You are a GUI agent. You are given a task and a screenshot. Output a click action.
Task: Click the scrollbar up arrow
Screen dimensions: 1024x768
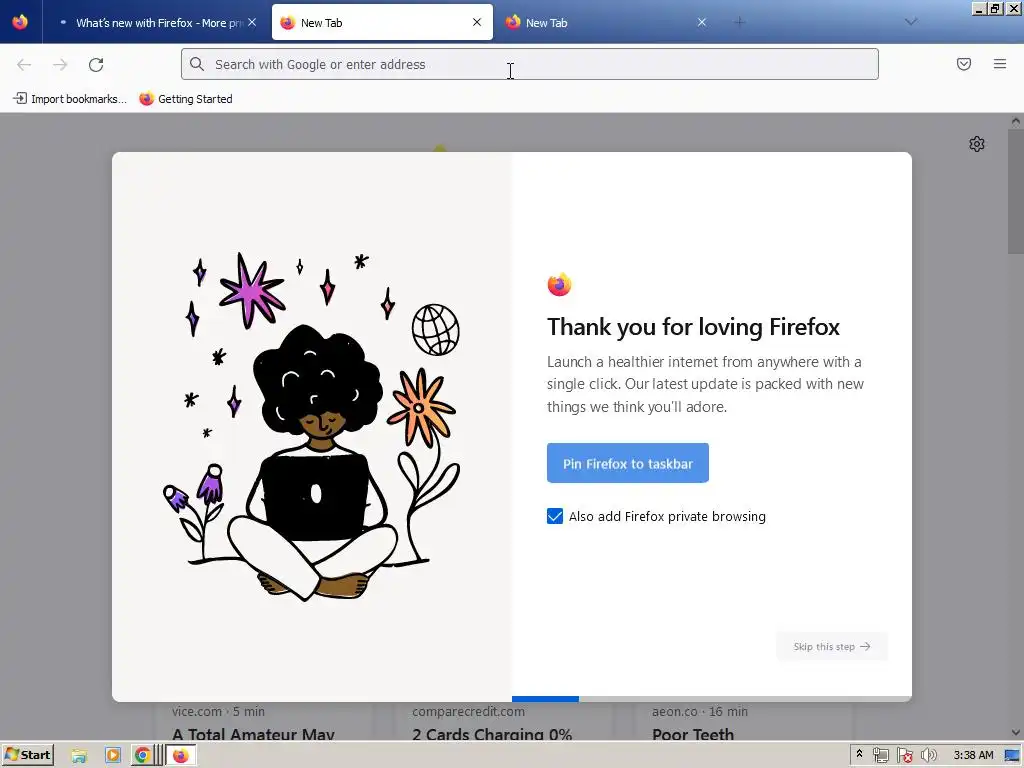click(1016, 121)
